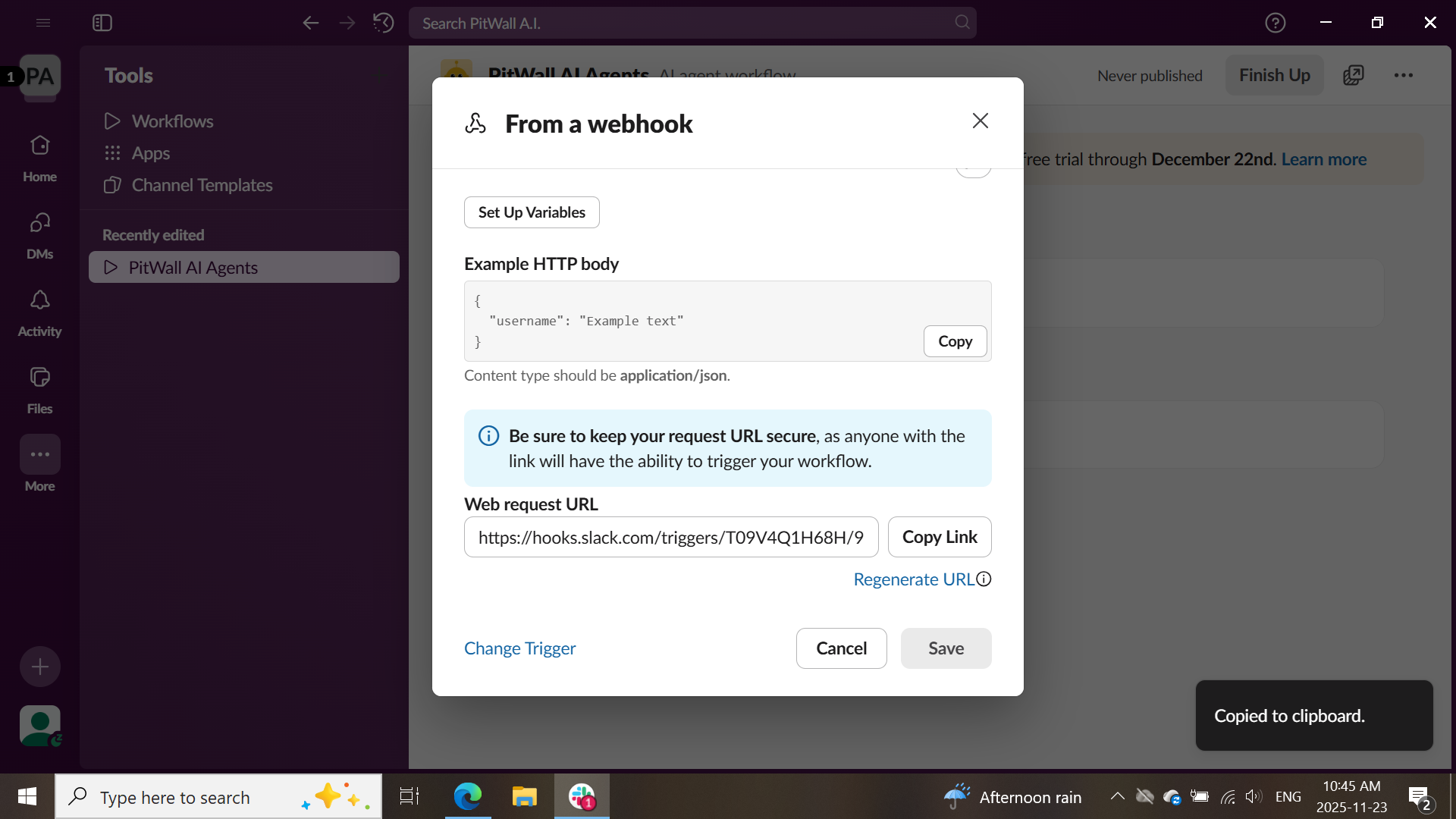Open the Home sidebar view
1456x819 pixels.
coord(39,158)
